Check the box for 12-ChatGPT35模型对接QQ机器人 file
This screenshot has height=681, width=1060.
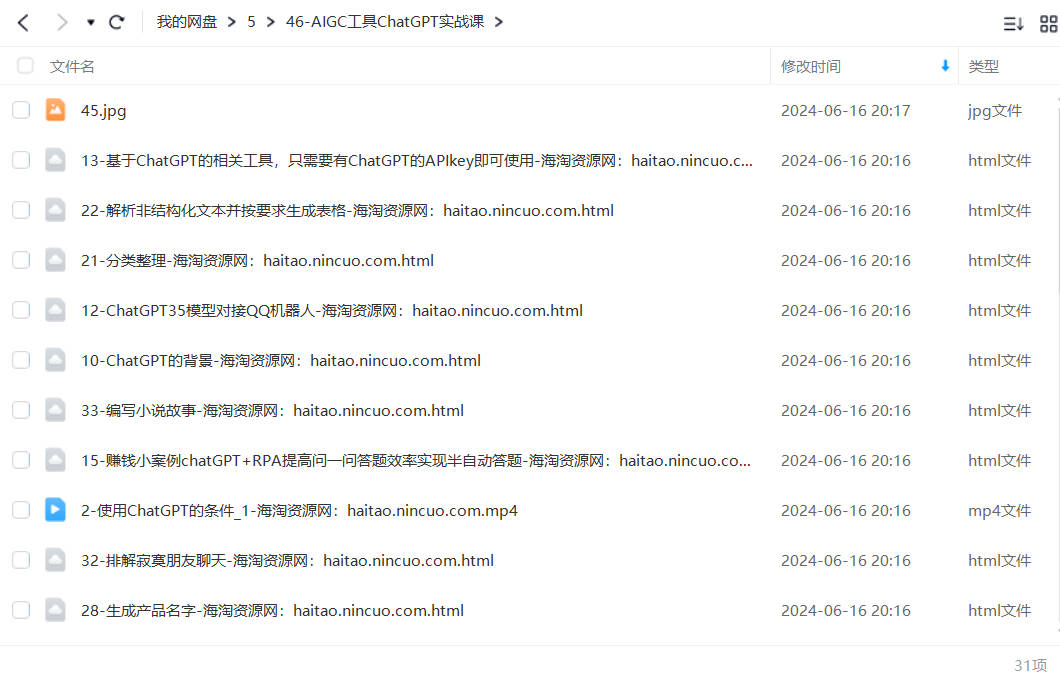click(21, 310)
